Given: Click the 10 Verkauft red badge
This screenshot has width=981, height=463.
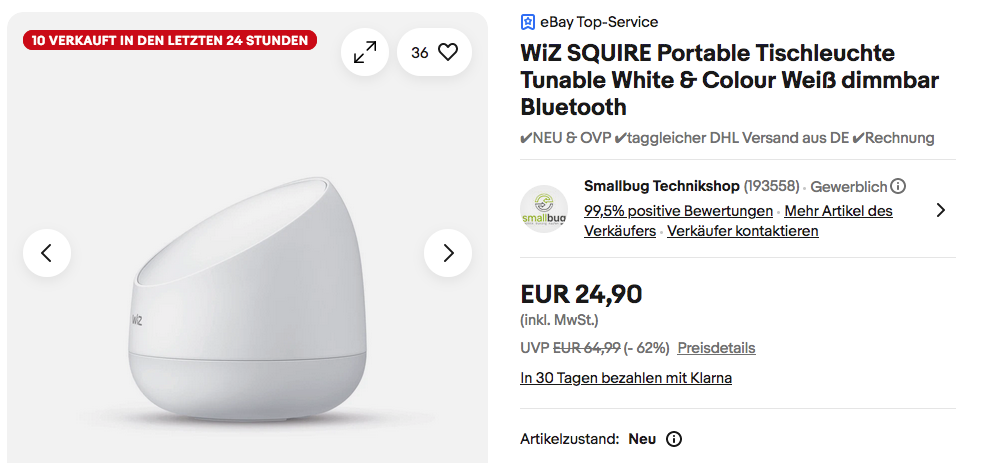Looking at the screenshot, I should [x=169, y=40].
